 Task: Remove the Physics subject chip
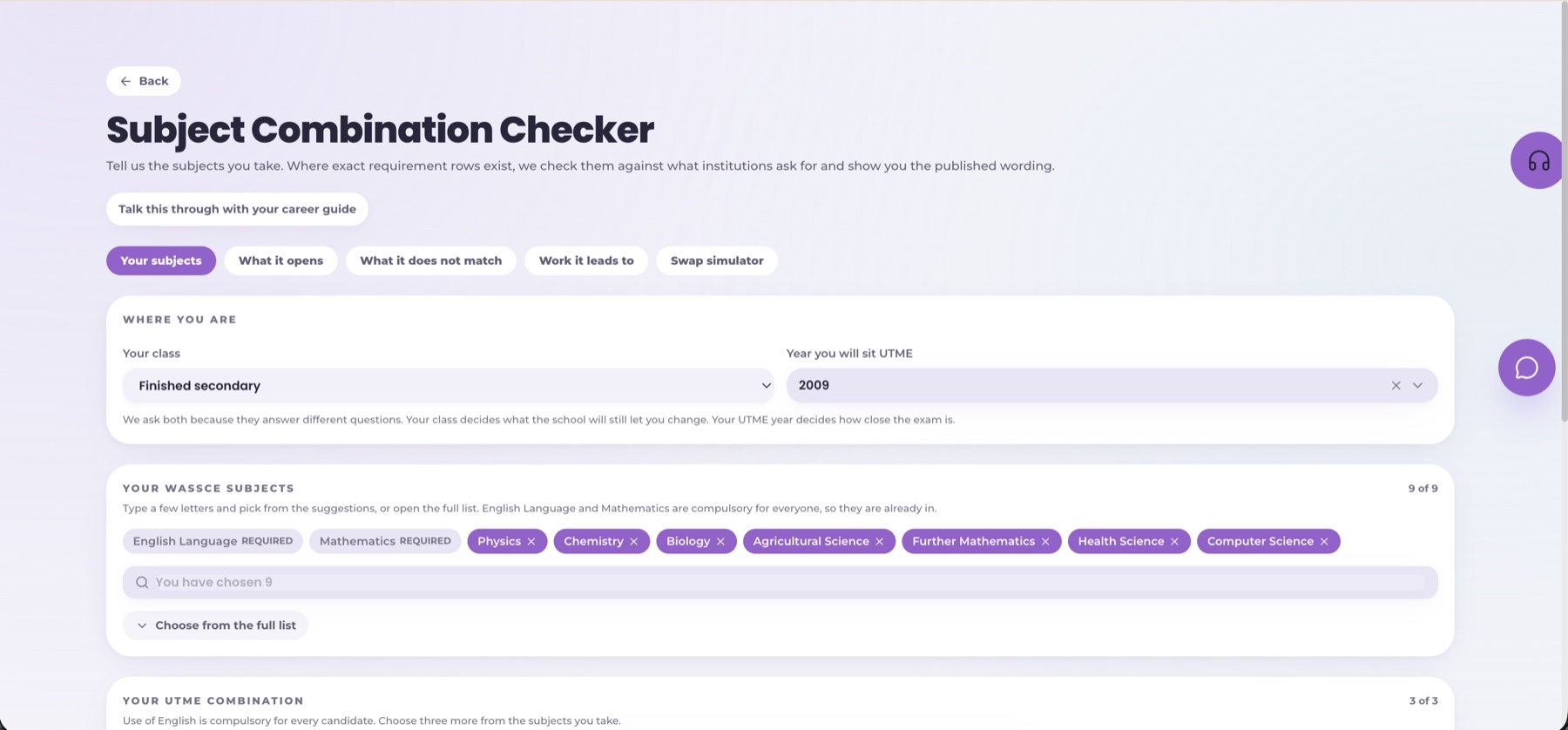click(x=531, y=542)
